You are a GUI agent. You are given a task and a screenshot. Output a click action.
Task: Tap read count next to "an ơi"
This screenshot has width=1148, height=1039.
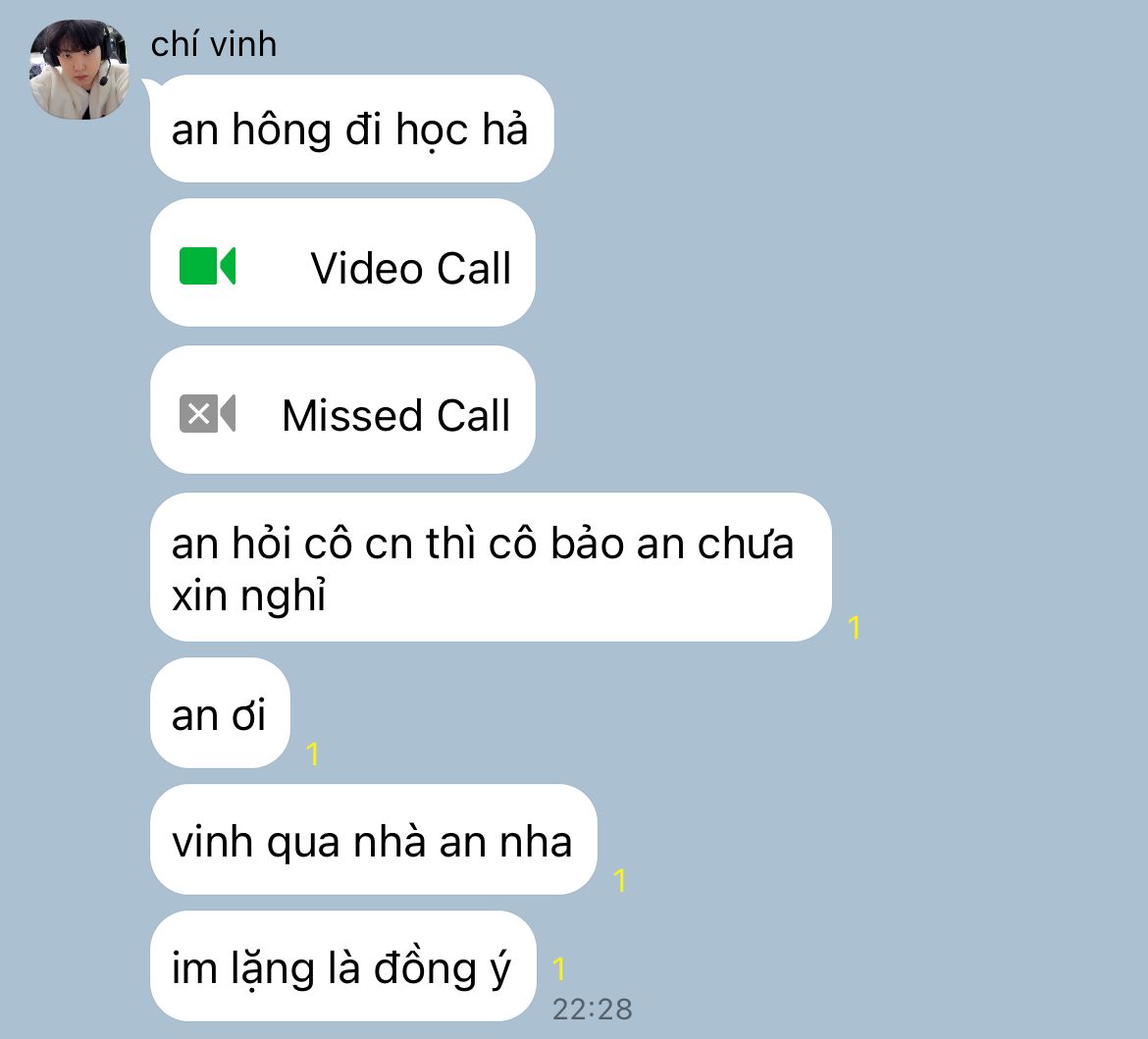click(x=313, y=753)
